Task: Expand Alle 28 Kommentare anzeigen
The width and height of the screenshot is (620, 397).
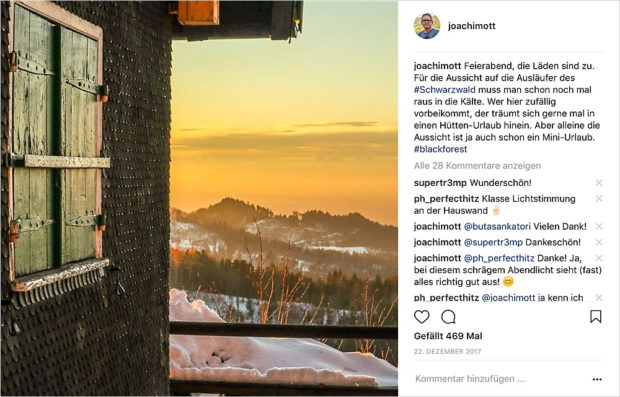Action: point(477,166)
